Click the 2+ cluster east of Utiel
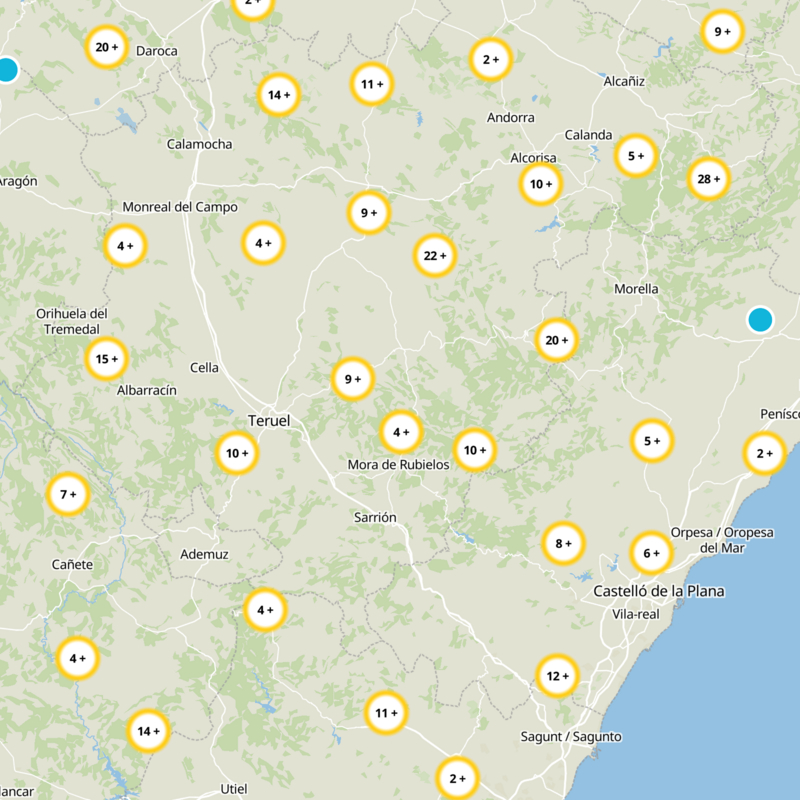This screenshot has width=800, height=800. click(x=457, y=779)
